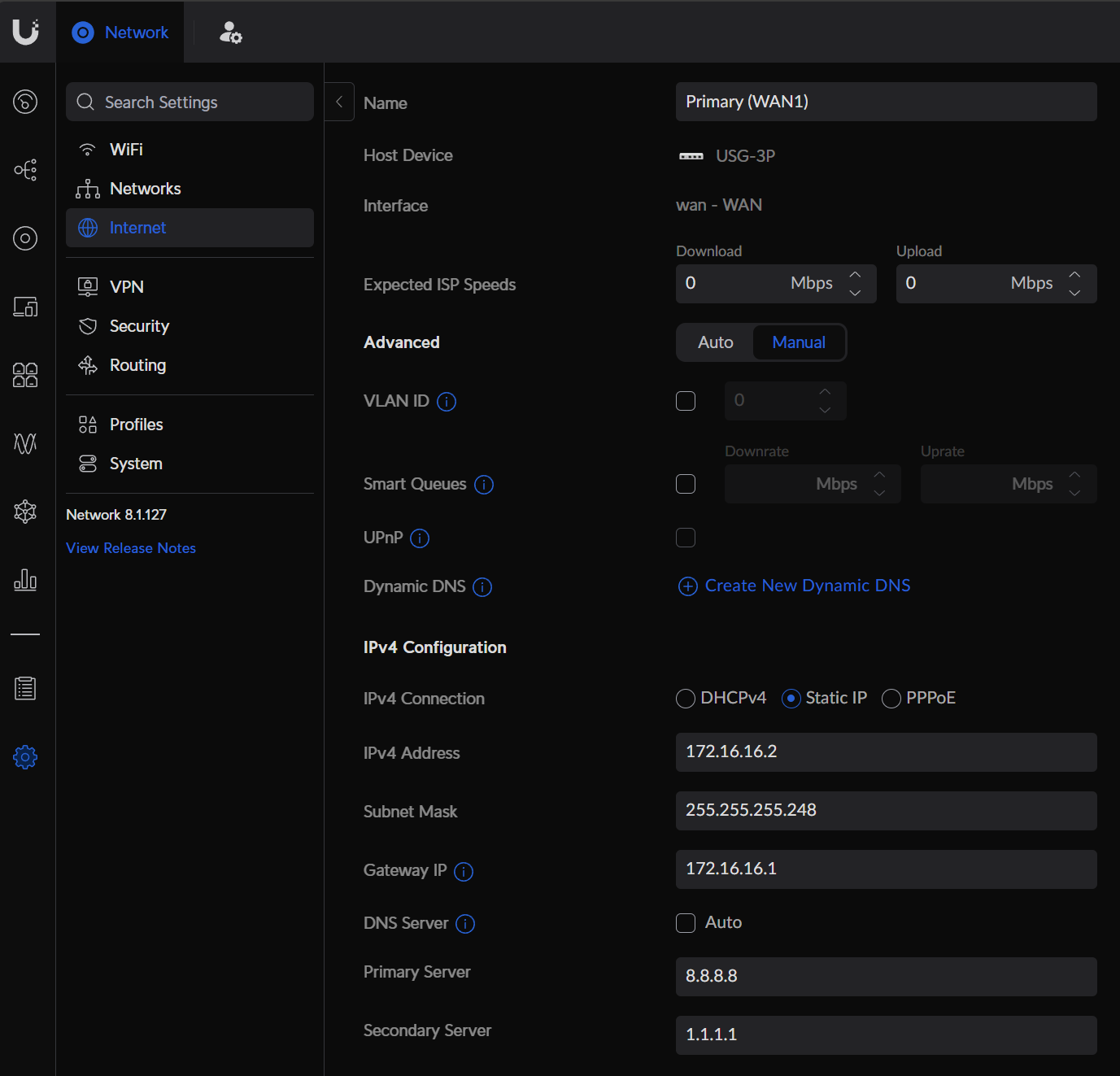Select the Static IP radio option
Image resolution: width=1120 pixels, height=1076 pixels.
pos(791,699)
